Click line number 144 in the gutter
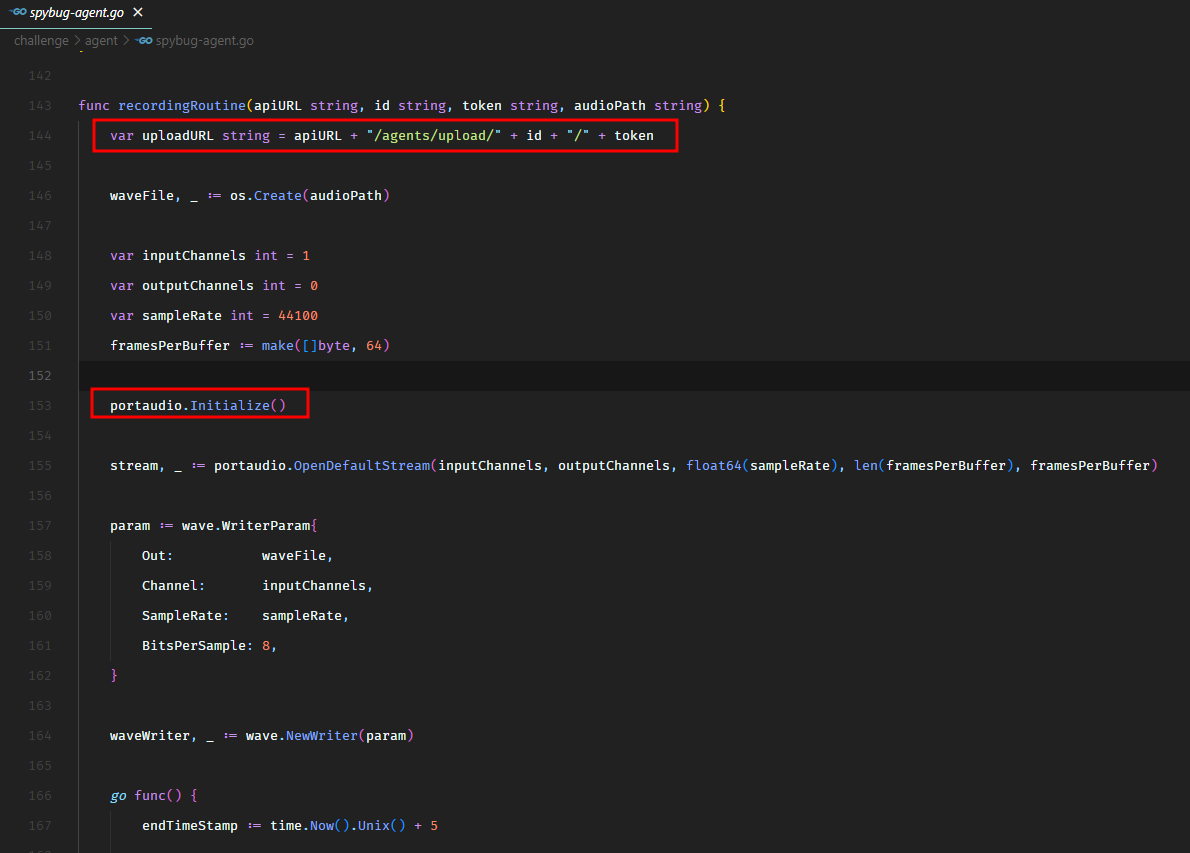1190x853 pixels. pos(40,135)
